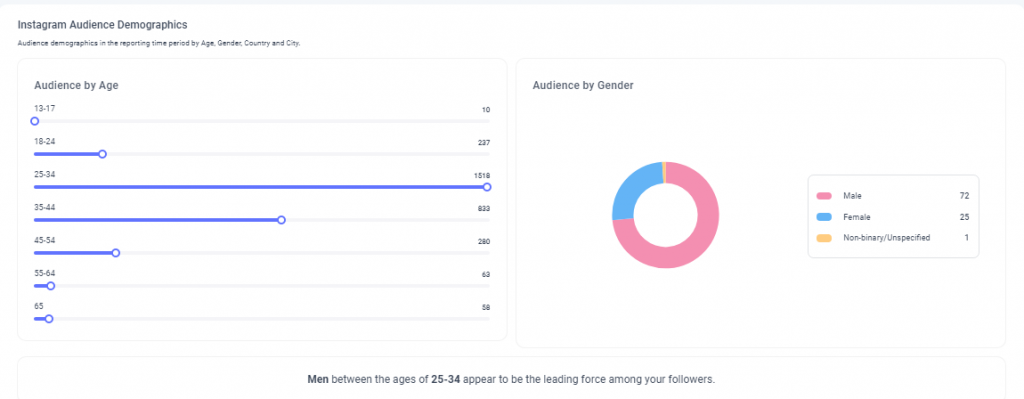Viewport: 1024px width, 399px height.
Task: Click the Non-binary/Unspecified value 1
Action: tap(967, 238)
